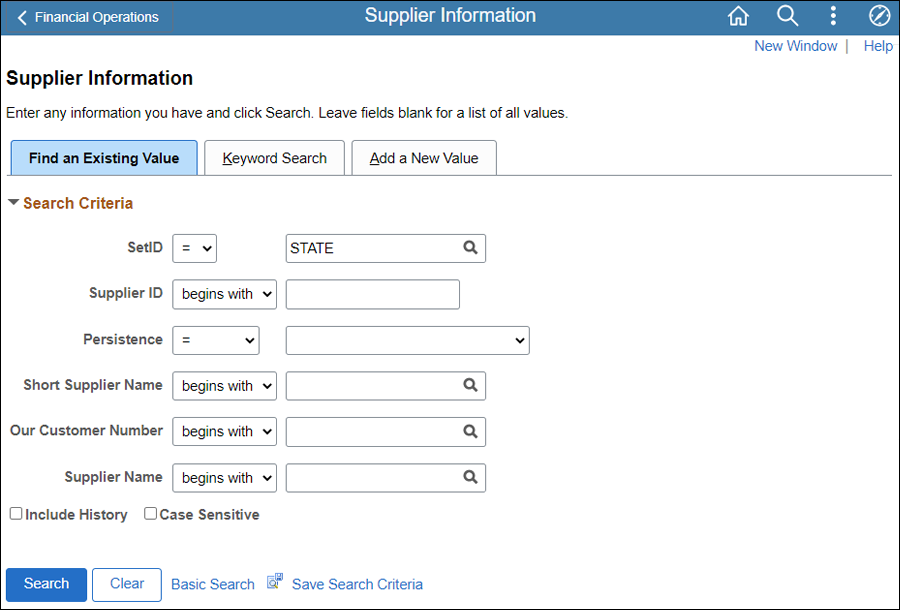Click into the Supplier ID text field

tap(373, 294)
